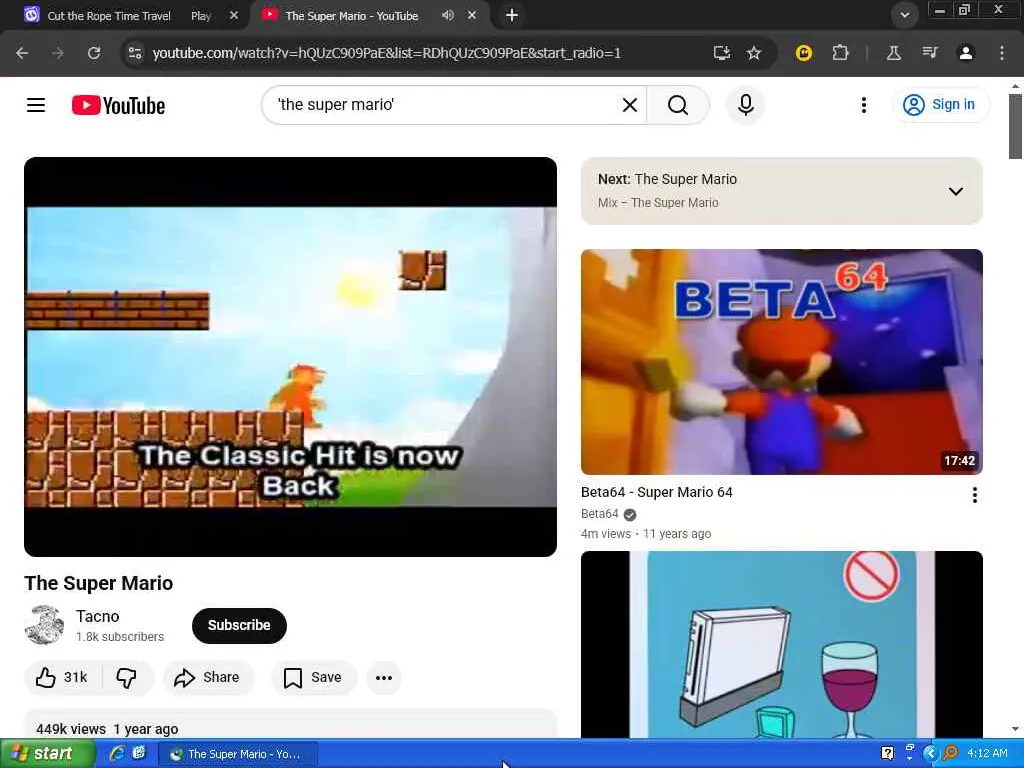Launch Internet Explorer quick launch icon

(x=116, y=754)
